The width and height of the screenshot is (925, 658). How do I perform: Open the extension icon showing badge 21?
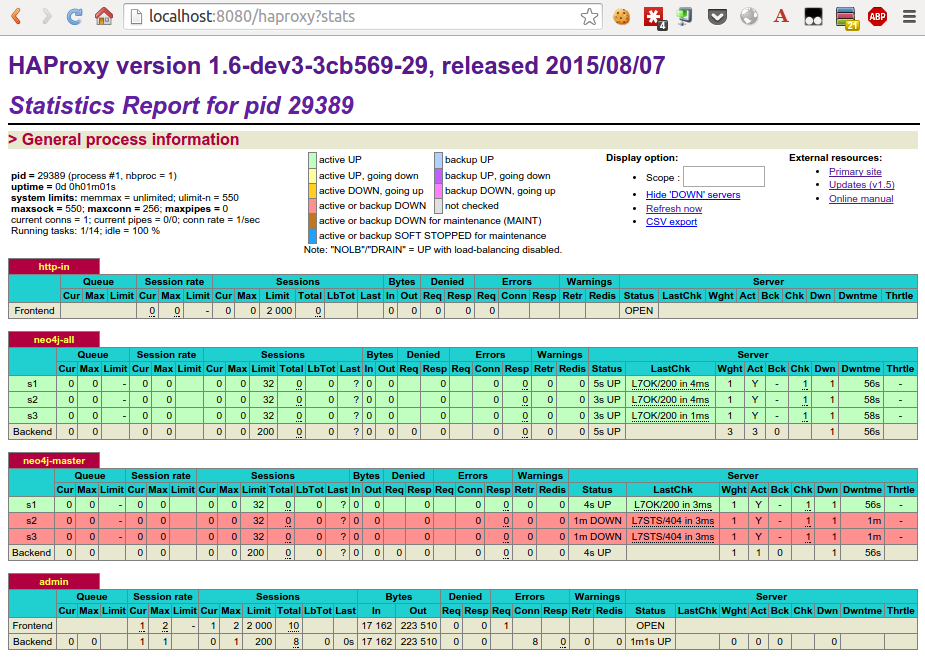tap(847, 18)
